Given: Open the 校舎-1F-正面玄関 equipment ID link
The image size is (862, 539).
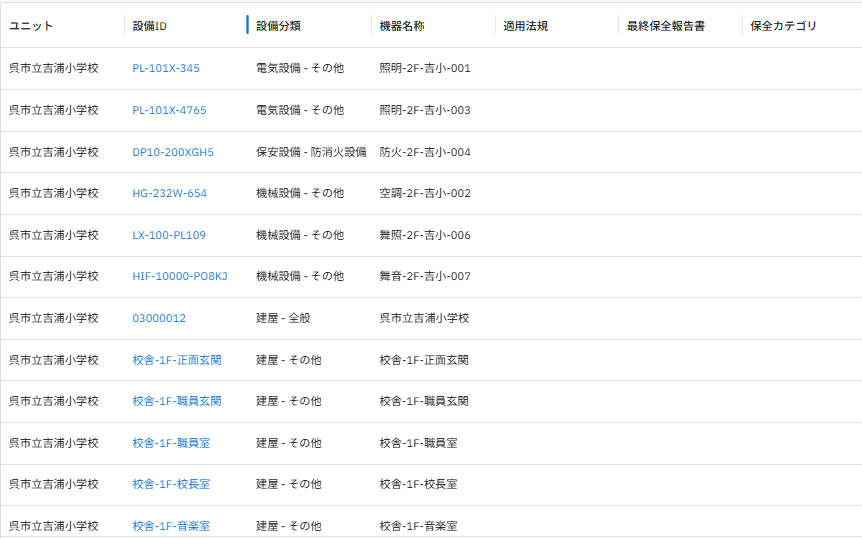Looking at the screenshot, I should point(176,360).
